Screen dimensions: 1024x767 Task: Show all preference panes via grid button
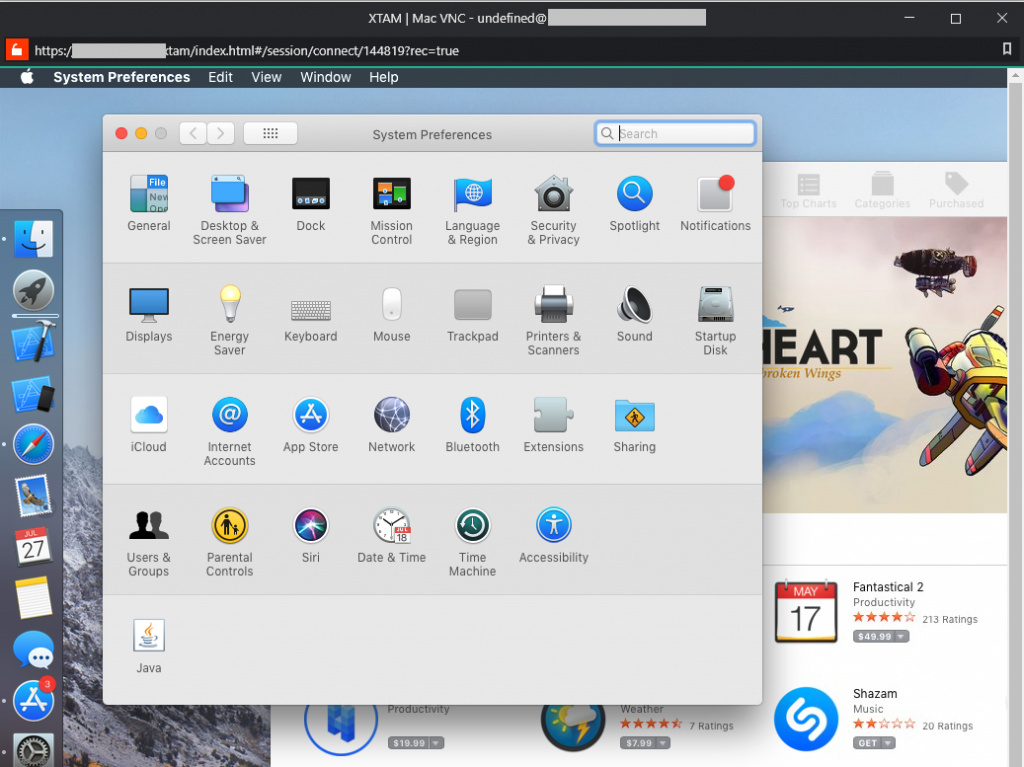point(270,133)
